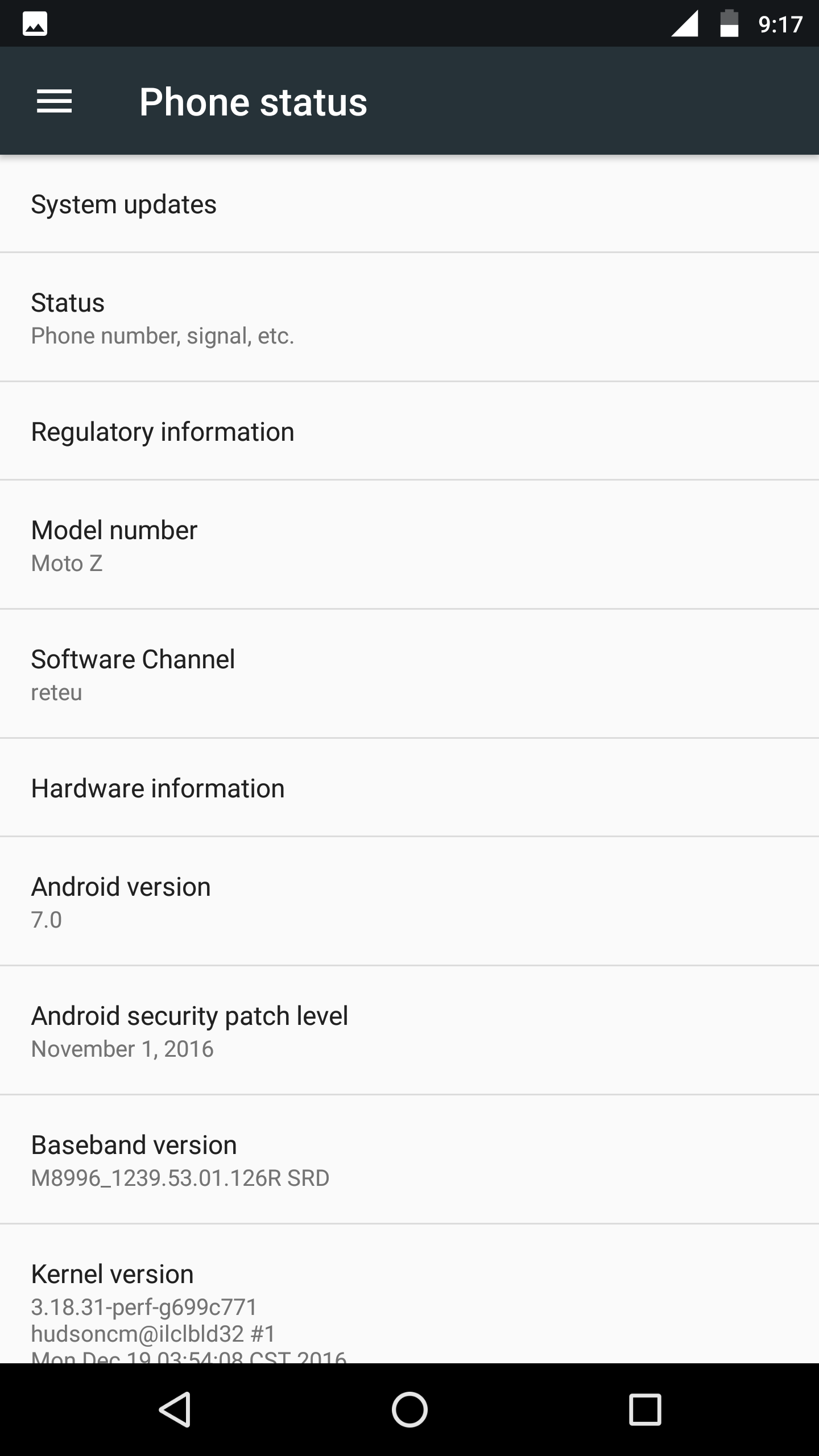The image size is (819, 1456).
Task: Select Android security patch level
Action: (409, 1031)
